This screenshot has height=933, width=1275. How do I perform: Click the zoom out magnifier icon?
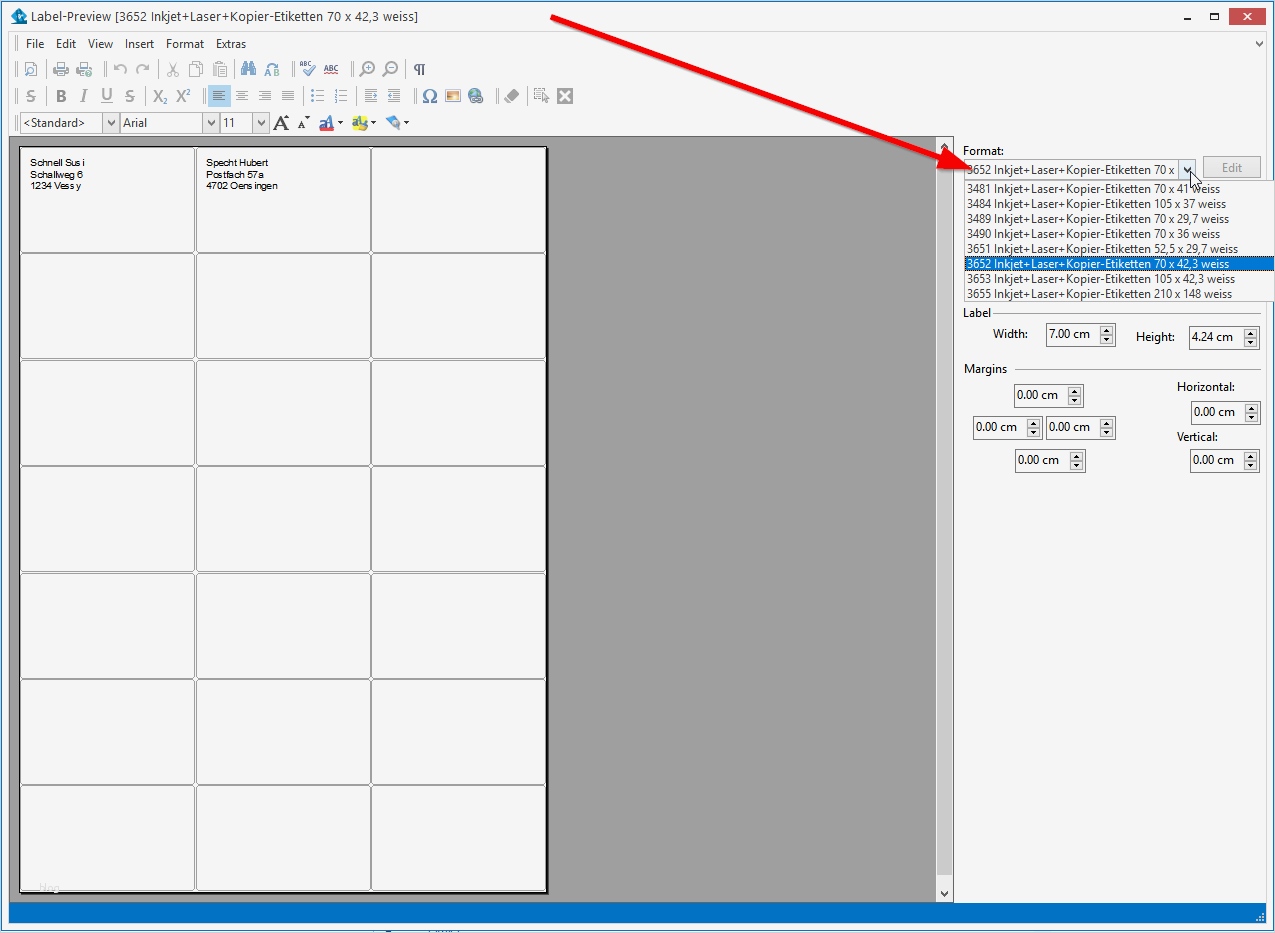tap(390, 69)
